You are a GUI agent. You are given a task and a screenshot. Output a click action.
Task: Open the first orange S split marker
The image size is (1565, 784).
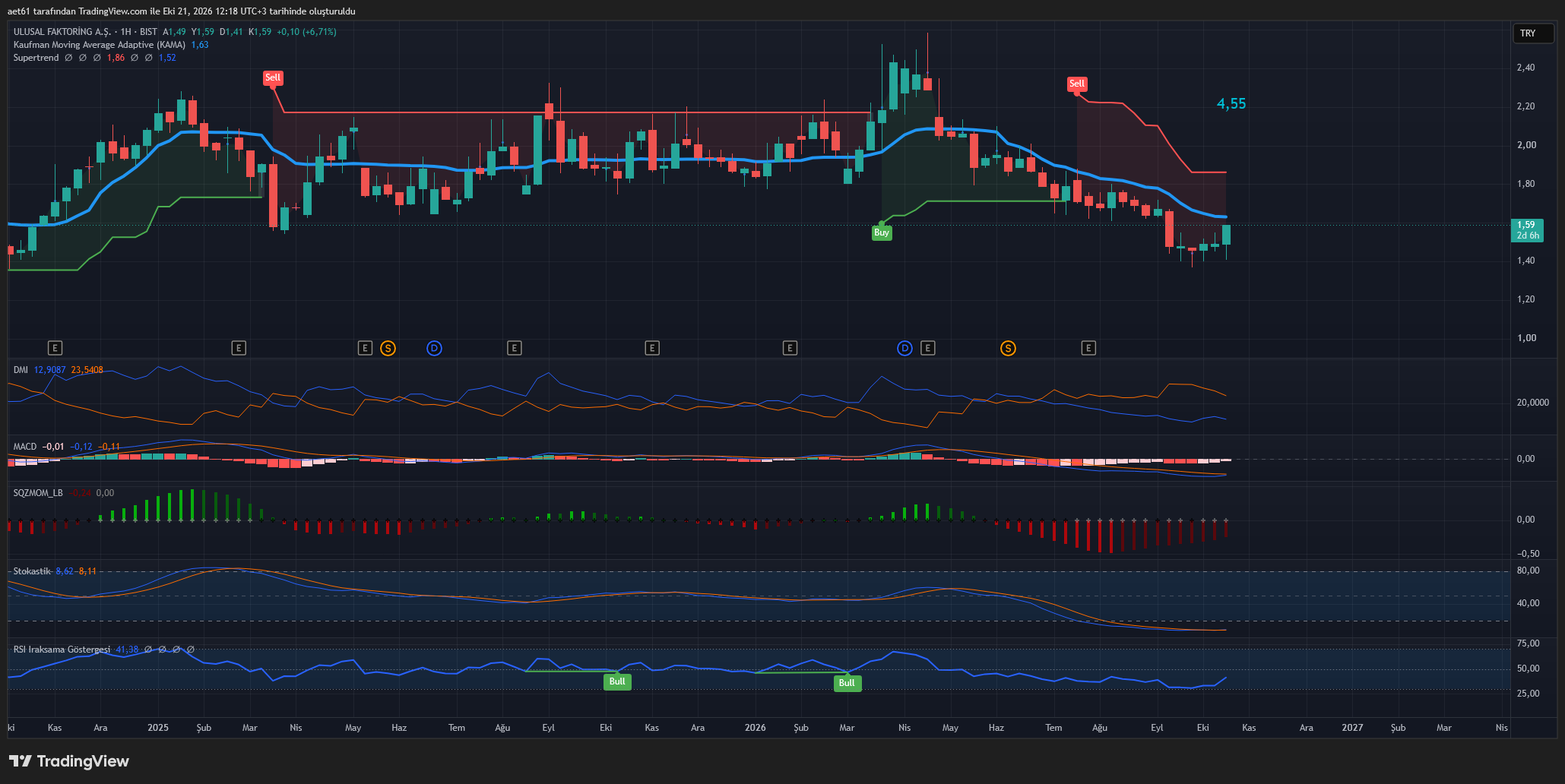[388, 348]
